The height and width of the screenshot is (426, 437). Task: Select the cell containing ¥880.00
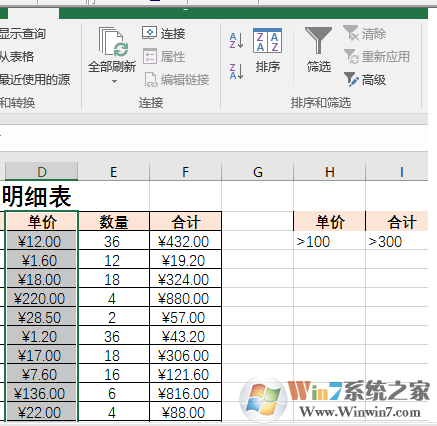tap(186, 298)
